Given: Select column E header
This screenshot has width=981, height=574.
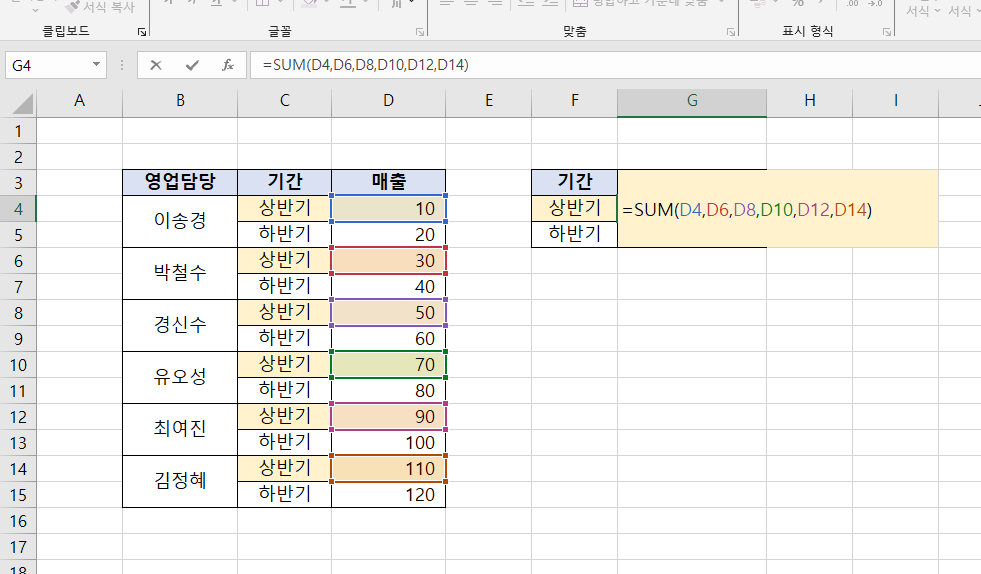Looking at the screenshot, I should (x=489, y=101).
